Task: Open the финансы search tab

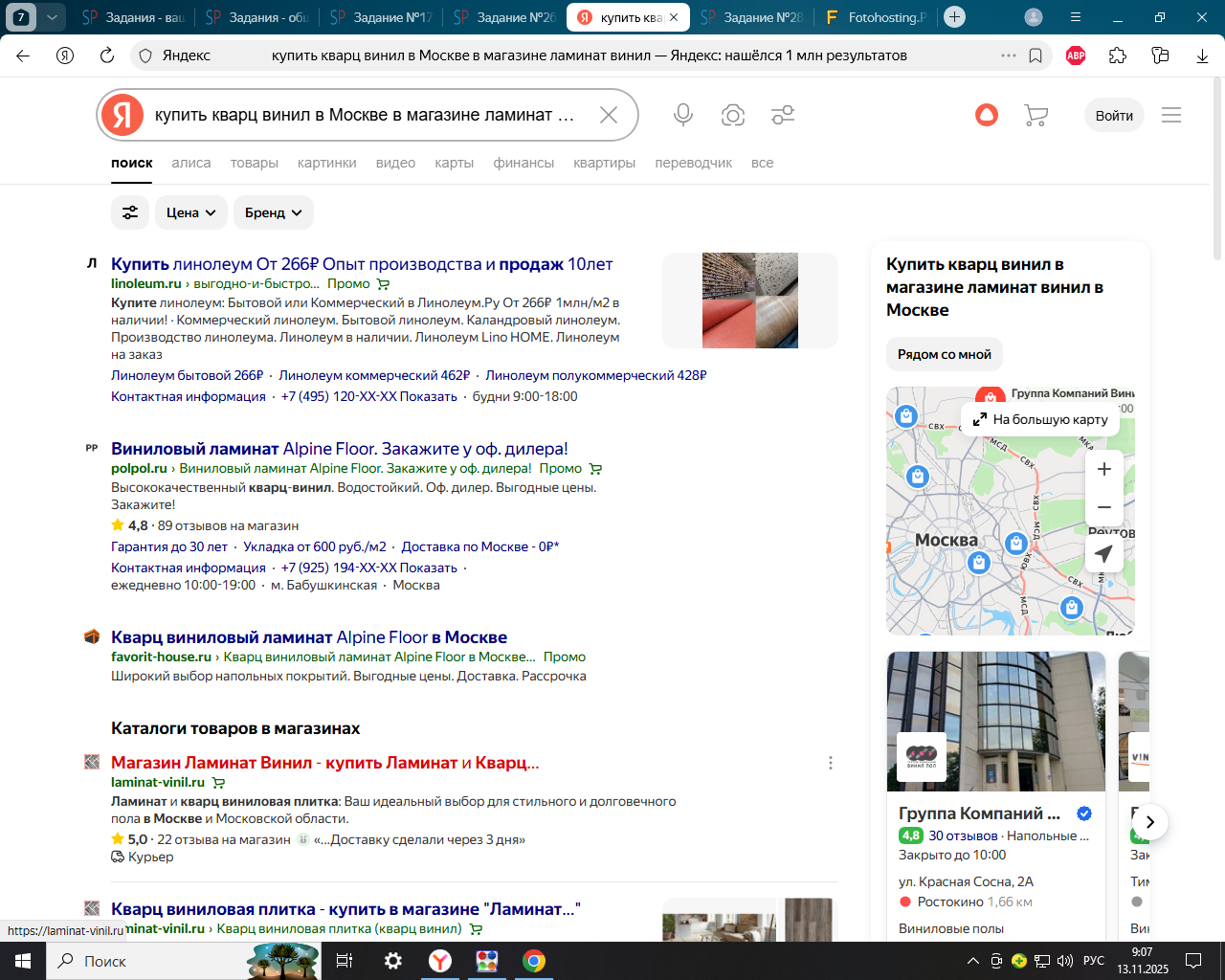Action: (523, 163)
